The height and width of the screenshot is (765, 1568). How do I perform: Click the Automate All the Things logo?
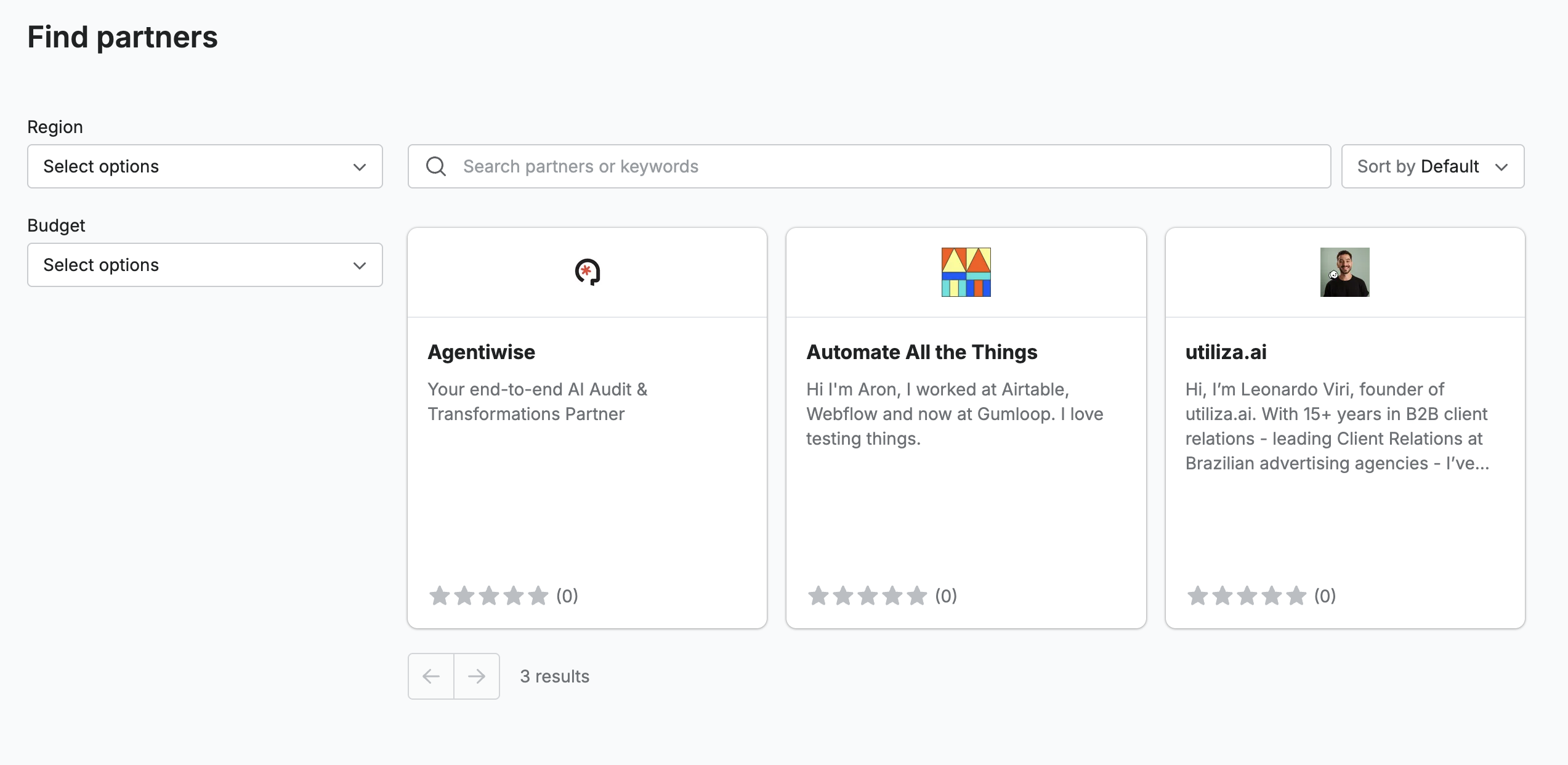tap(966, 272)
